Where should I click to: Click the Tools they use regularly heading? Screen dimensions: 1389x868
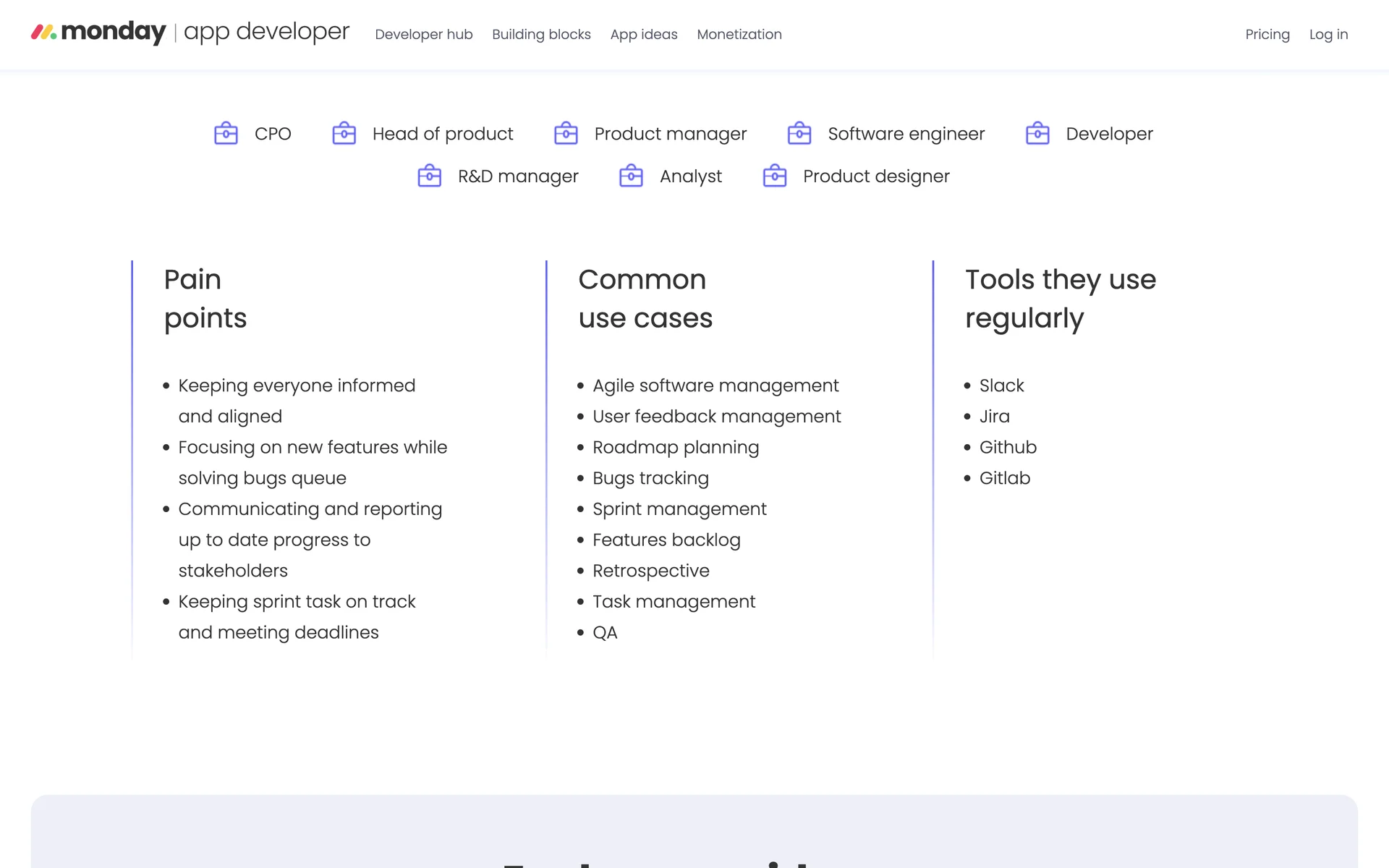tap(1060, 299)
